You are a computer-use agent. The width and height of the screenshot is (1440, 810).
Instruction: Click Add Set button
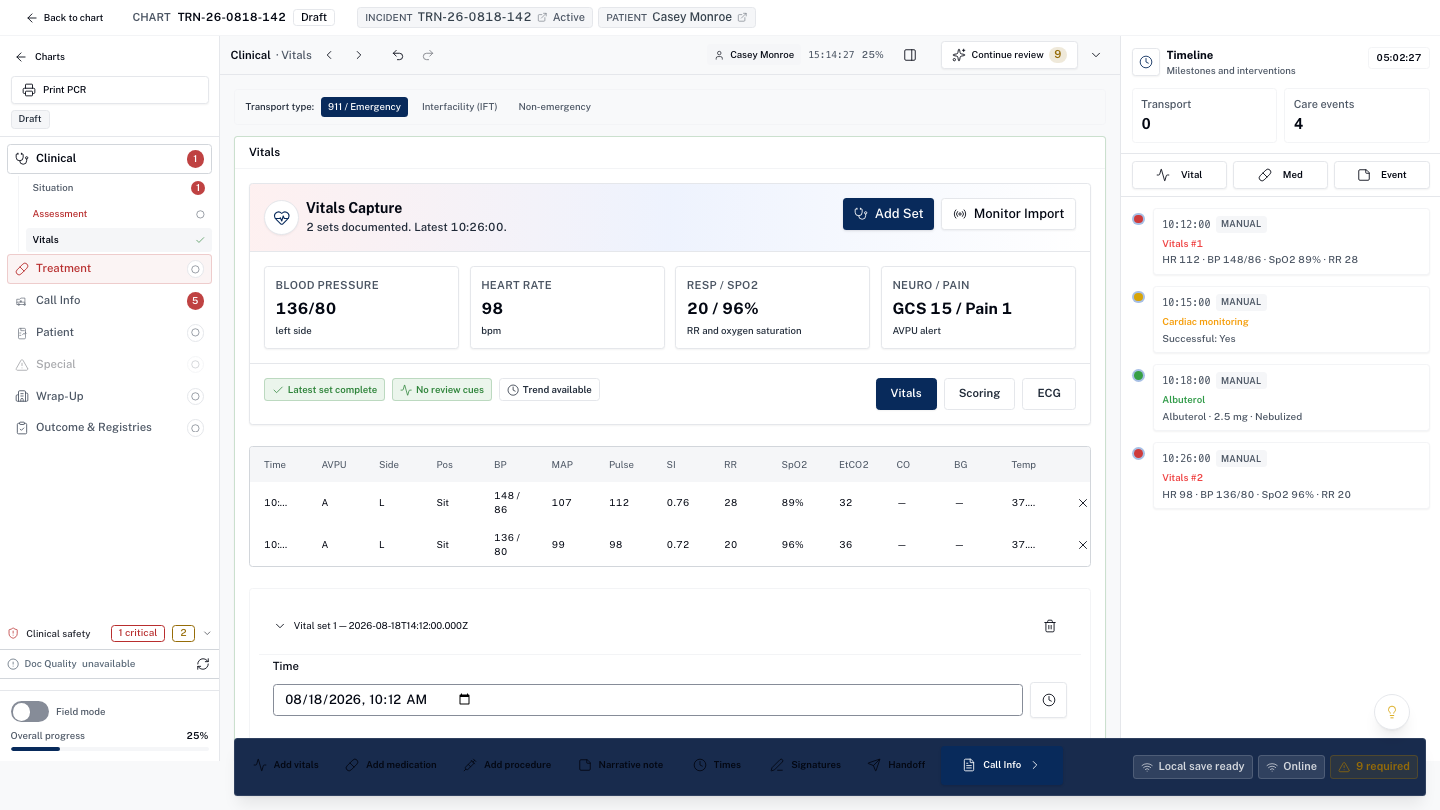[888, 214]
